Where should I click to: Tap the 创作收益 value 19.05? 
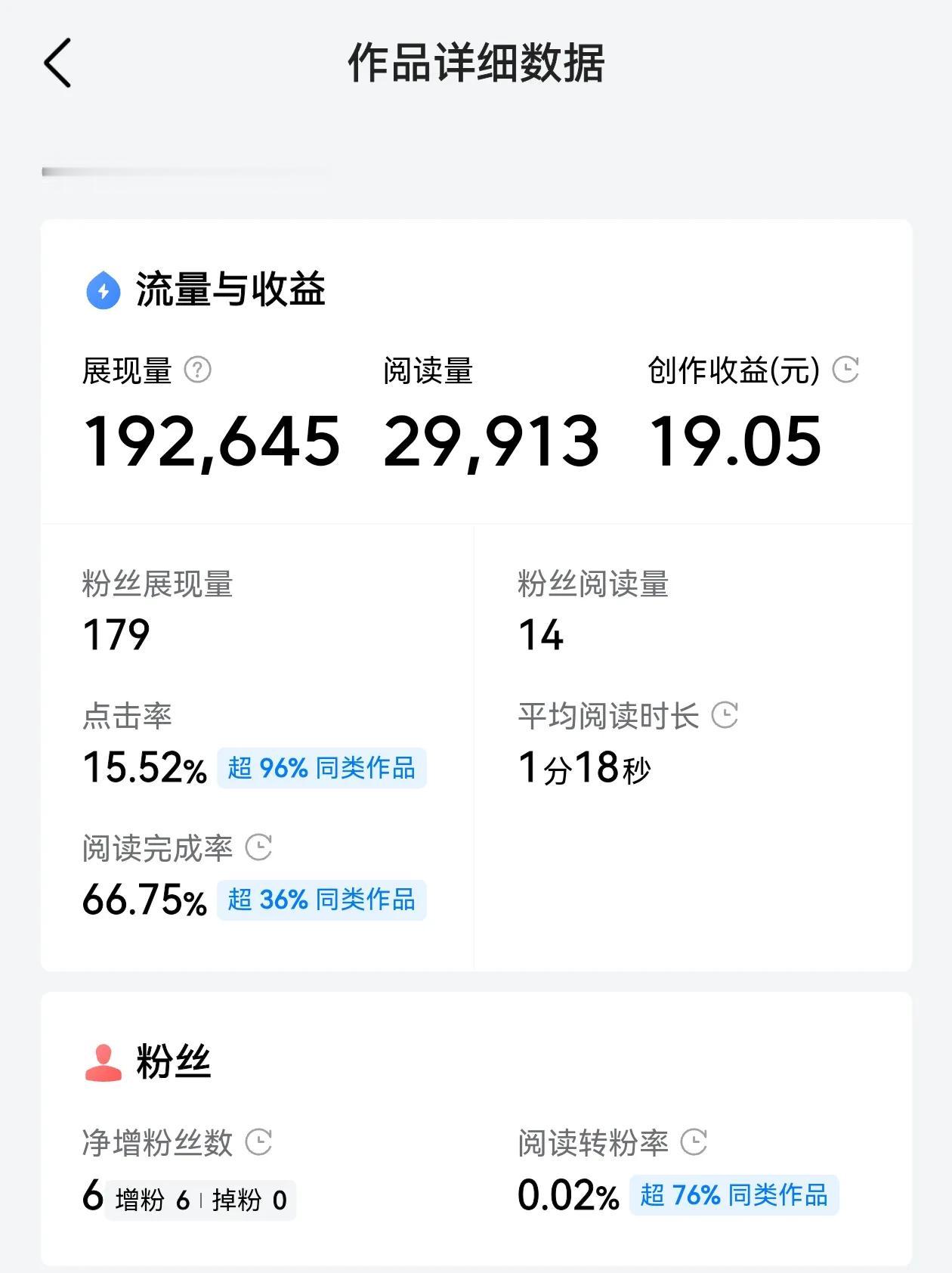point(735,441)
